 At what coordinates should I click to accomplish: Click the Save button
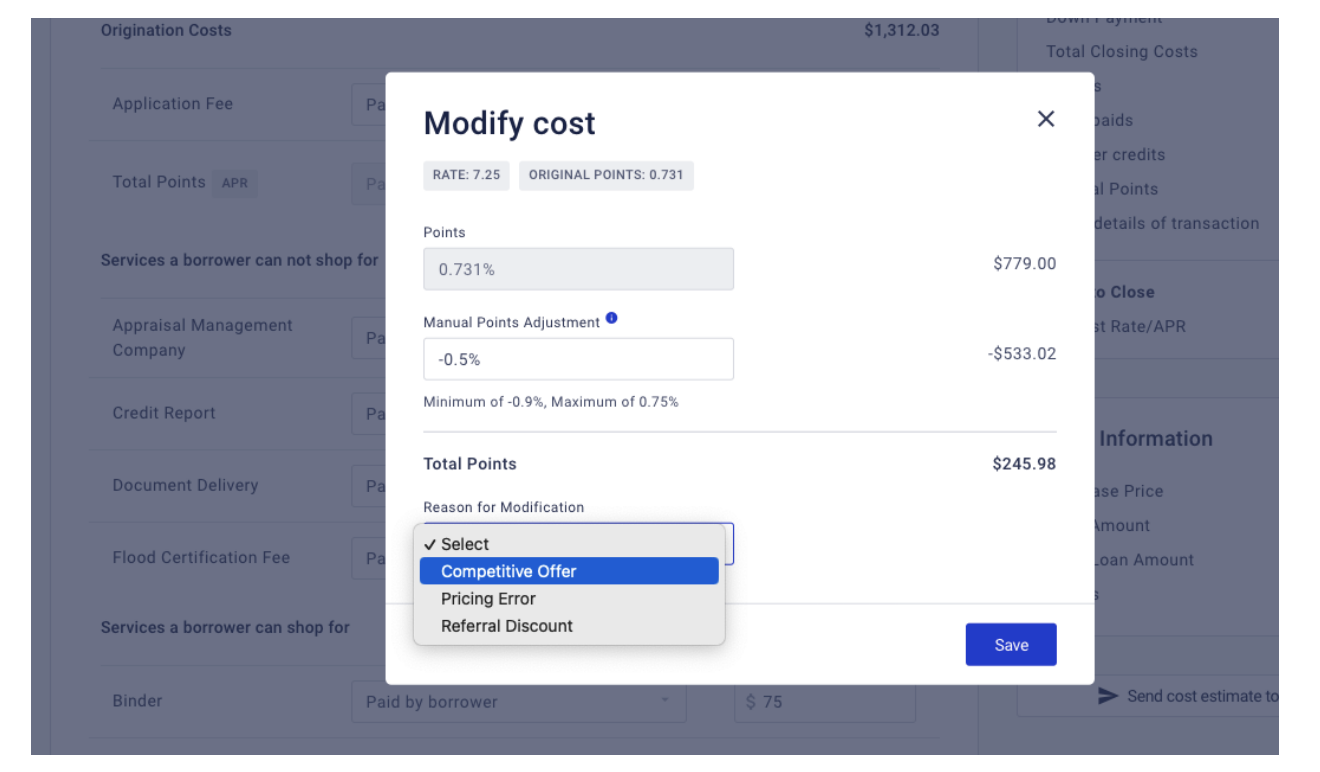[x=1011, y=645]
